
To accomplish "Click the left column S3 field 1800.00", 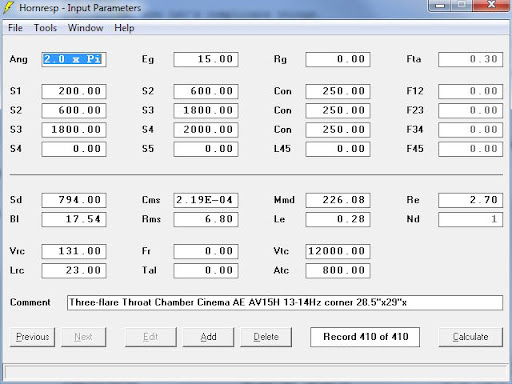I will pos(74,130).
